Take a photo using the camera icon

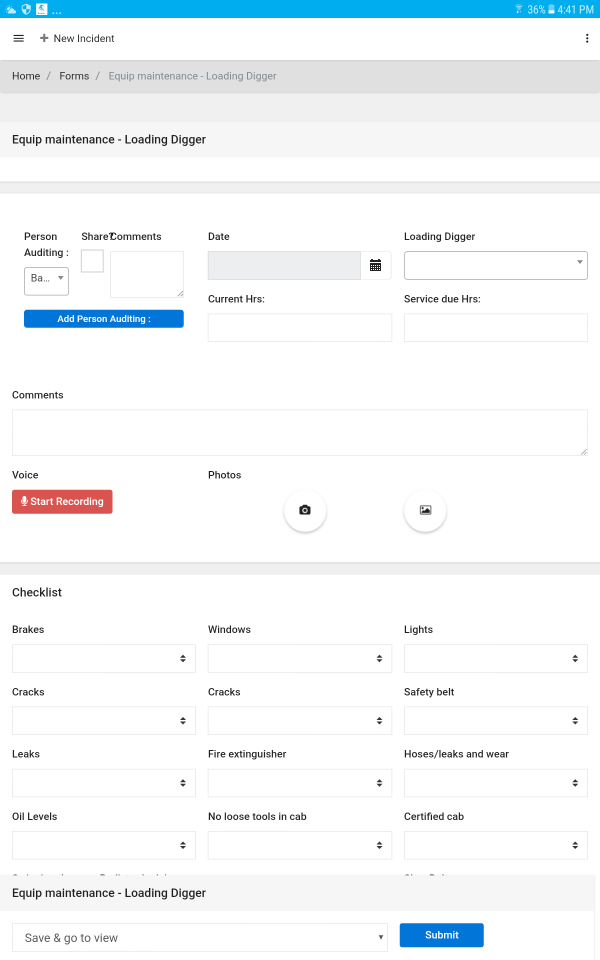click(305, 510)
